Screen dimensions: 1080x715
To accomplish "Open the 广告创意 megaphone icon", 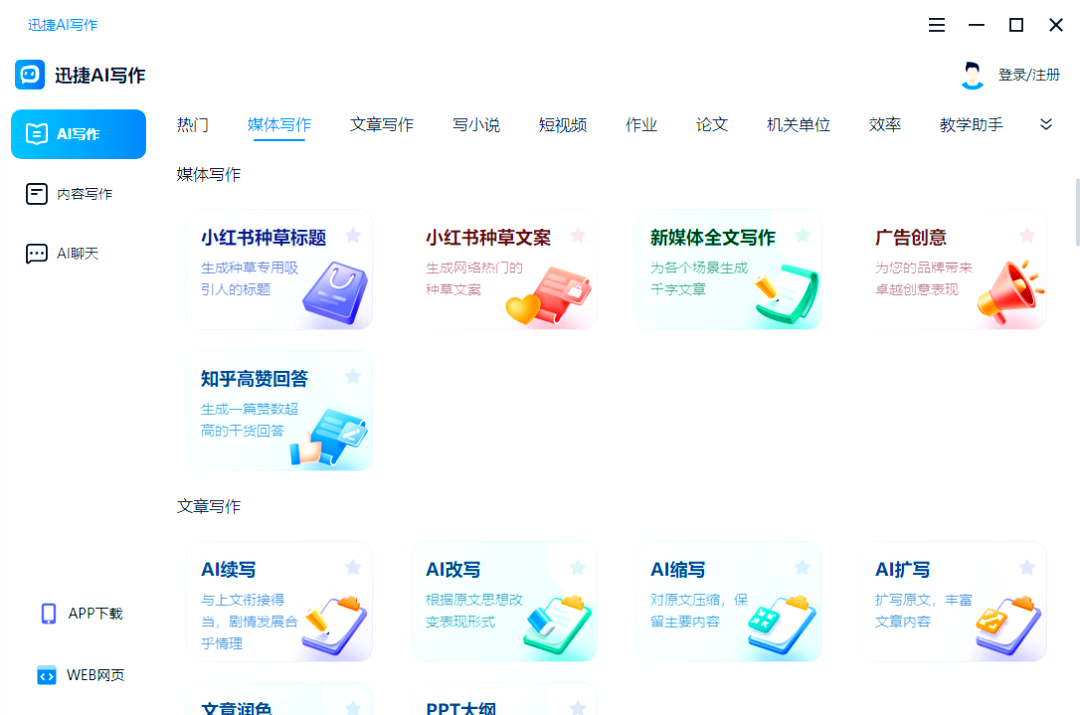I will pos(1010,293).
